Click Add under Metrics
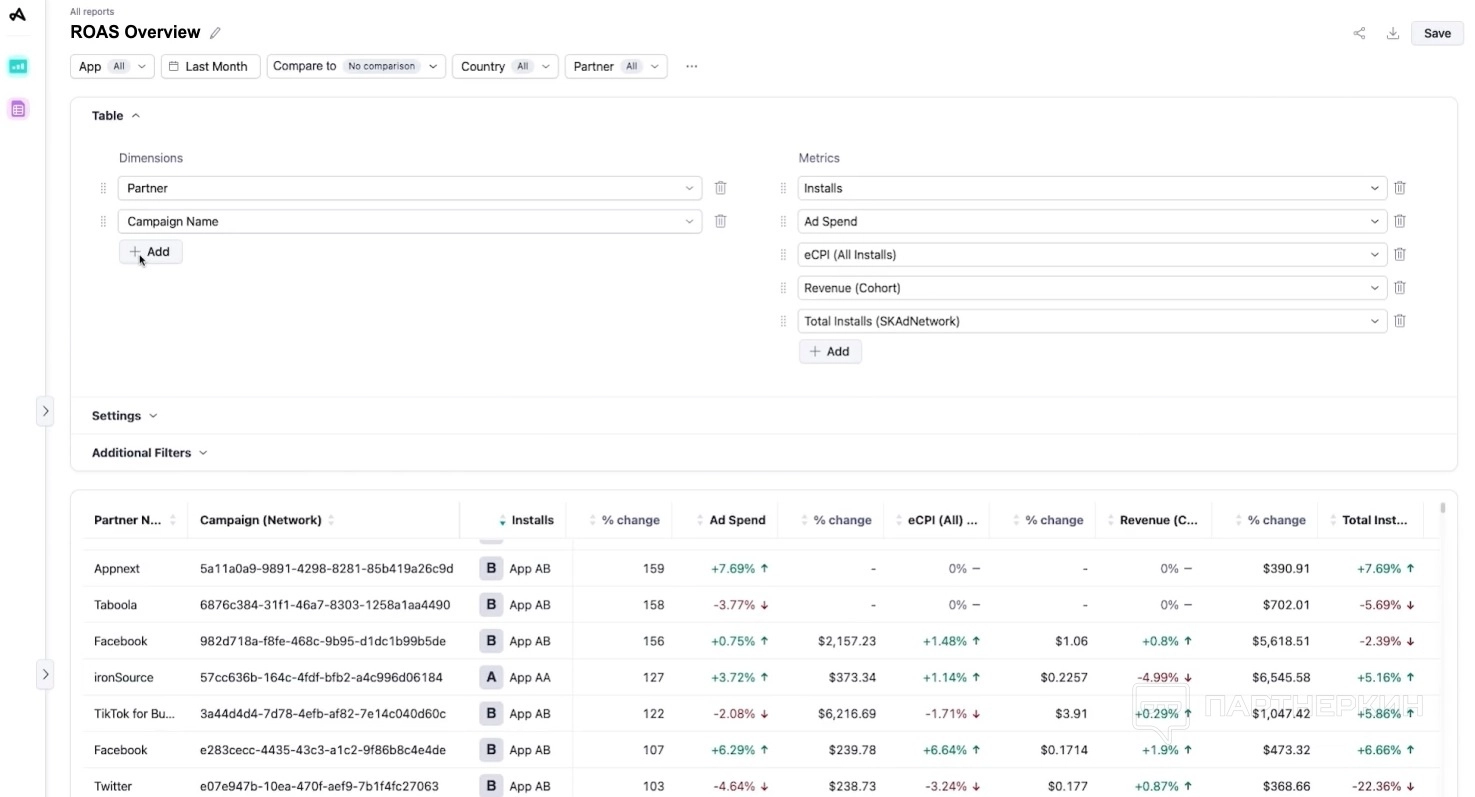1475x797 pixels. 829,352
